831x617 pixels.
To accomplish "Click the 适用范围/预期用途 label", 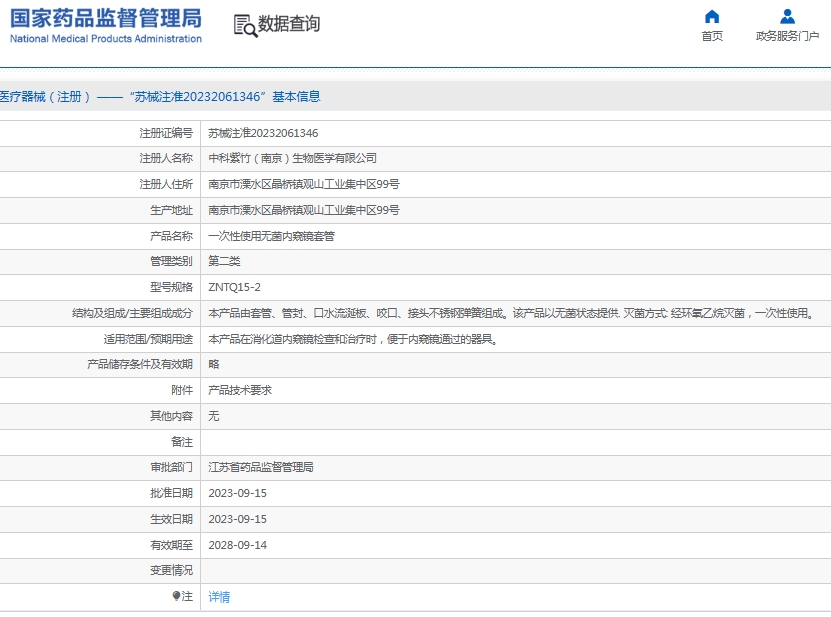I will 148,339.
